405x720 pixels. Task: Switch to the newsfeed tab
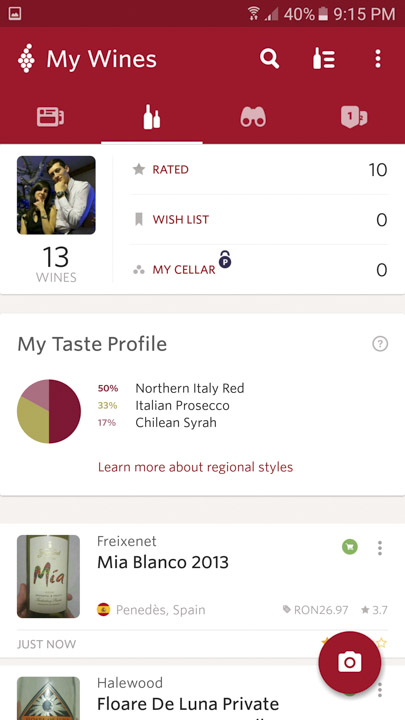tap(51, 117)
